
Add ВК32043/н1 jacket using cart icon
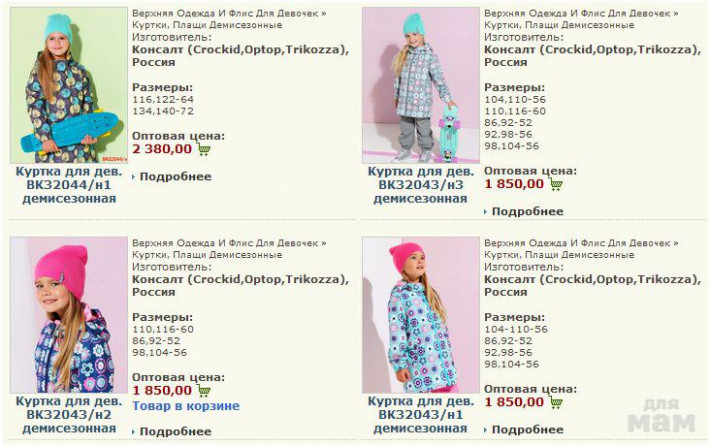click(x=556, y=402)
